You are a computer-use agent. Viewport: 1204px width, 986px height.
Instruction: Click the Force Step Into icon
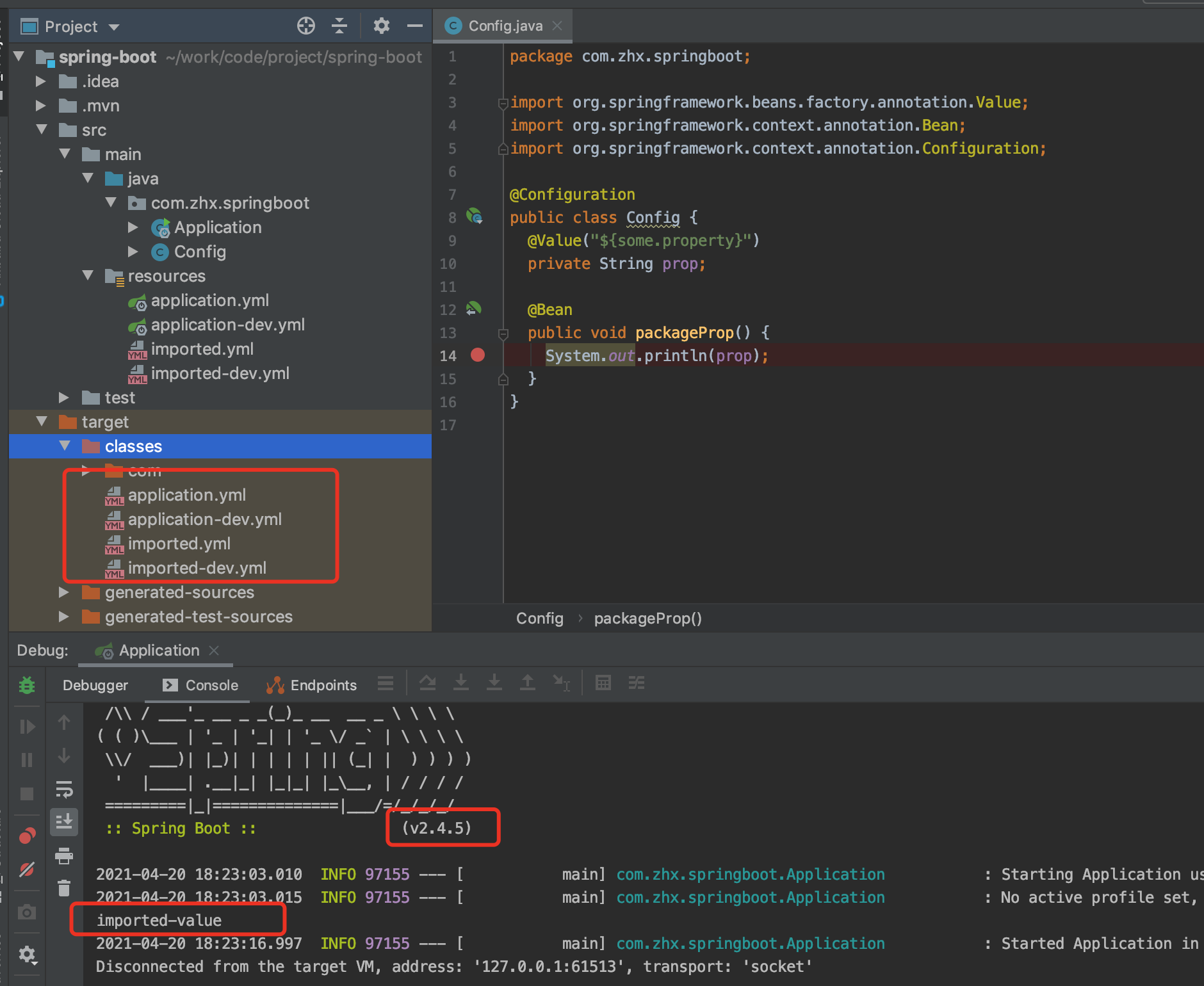point(494,683)
